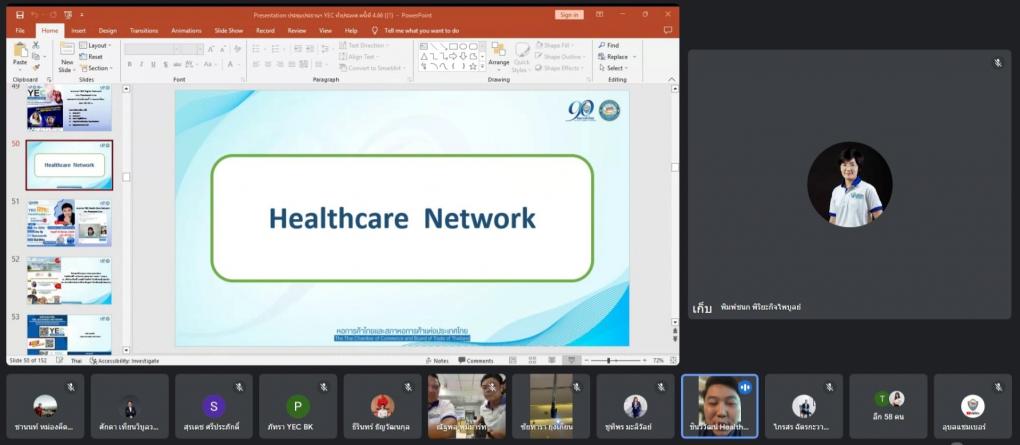The image size is (1020, 445).
Task: Select slide 49 thumbnail
Action: (69, 107)
